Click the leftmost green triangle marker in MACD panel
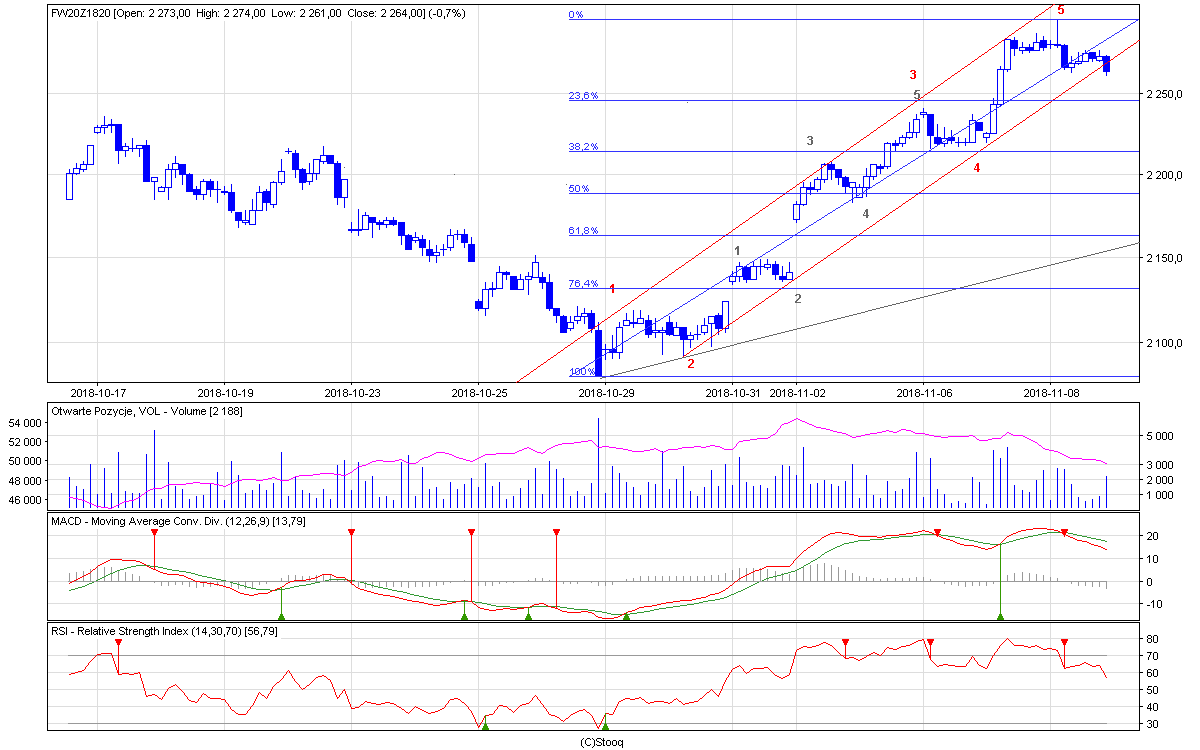 pos(281,617)
